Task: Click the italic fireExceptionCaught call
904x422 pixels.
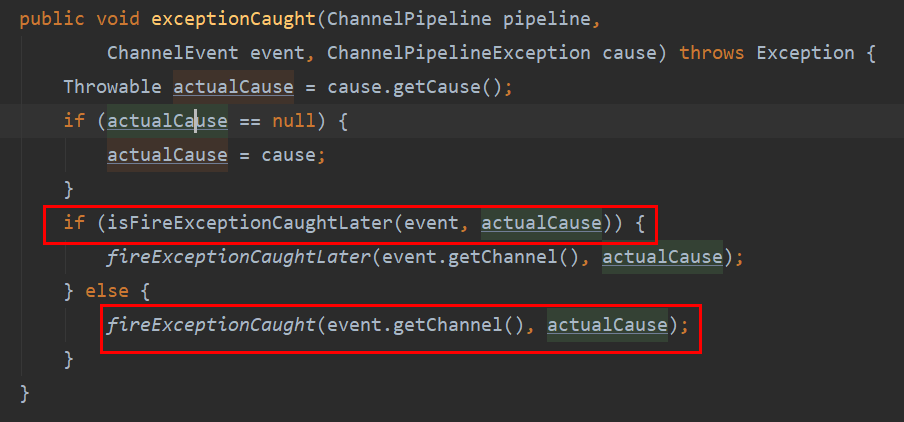Action: pyautogui.click(x=206, y=325)
